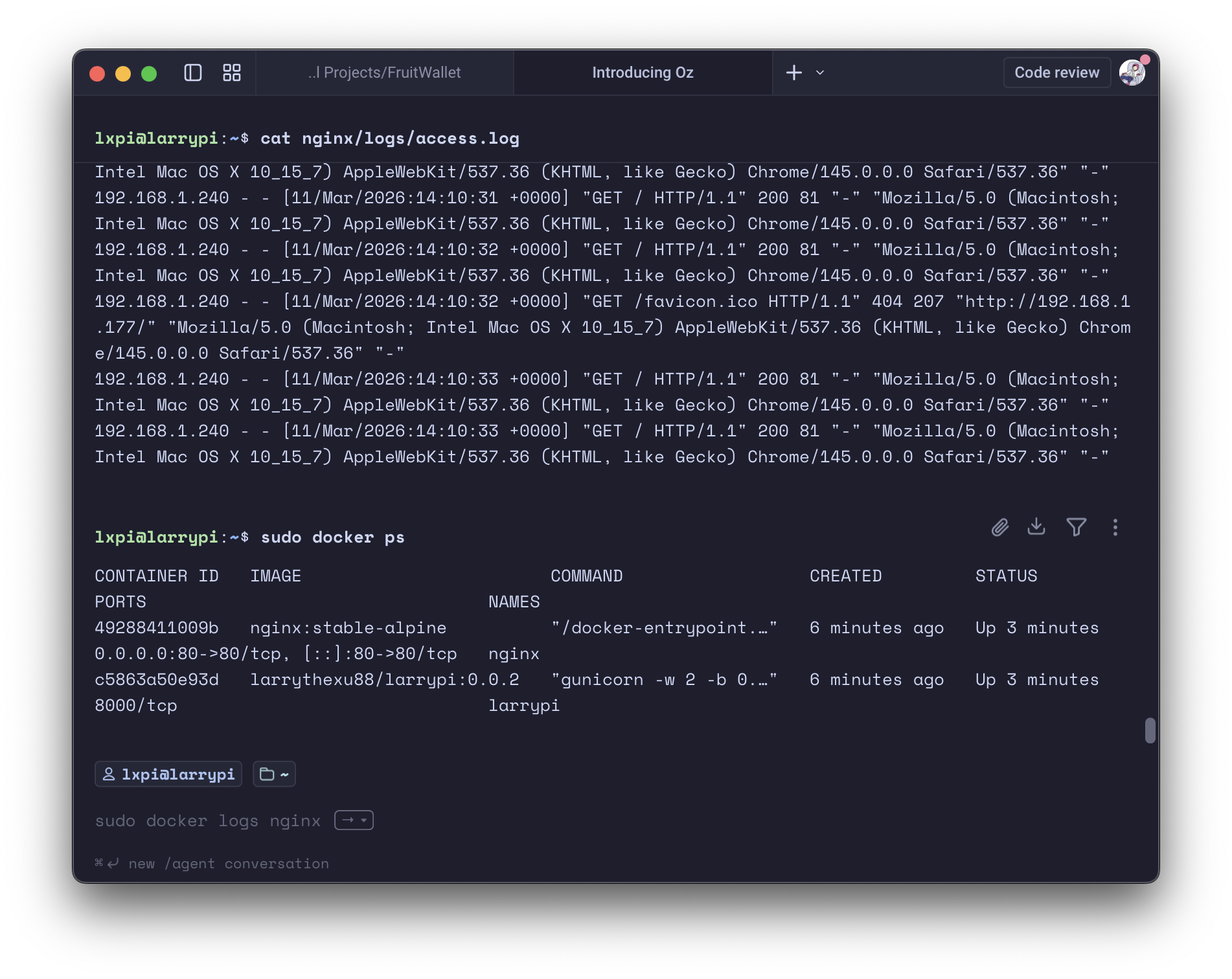
Task: Click the command symbol shortcut hint
Action: (x=98, y=862)
